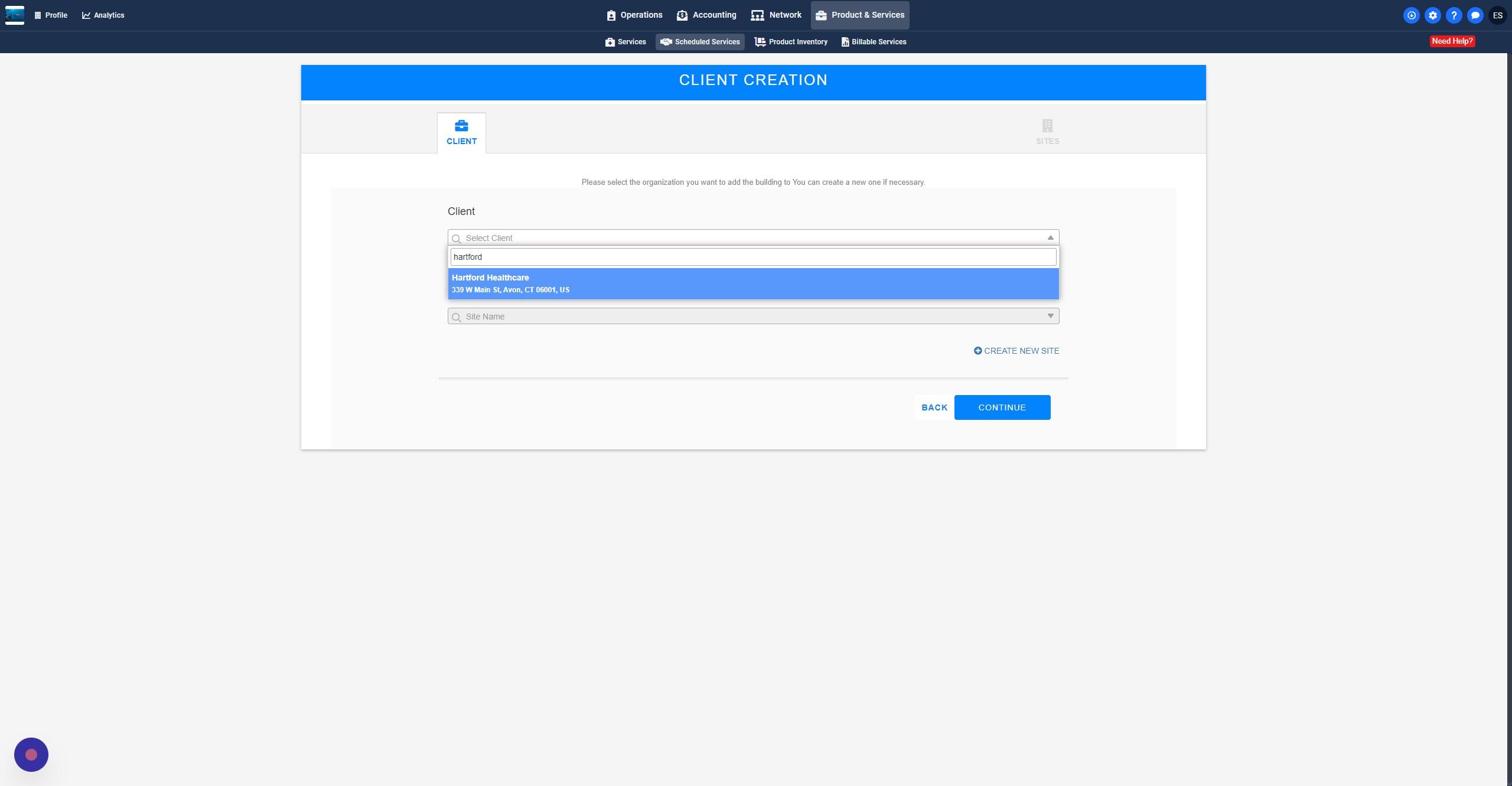Click the client search field containing hartford

752,257
